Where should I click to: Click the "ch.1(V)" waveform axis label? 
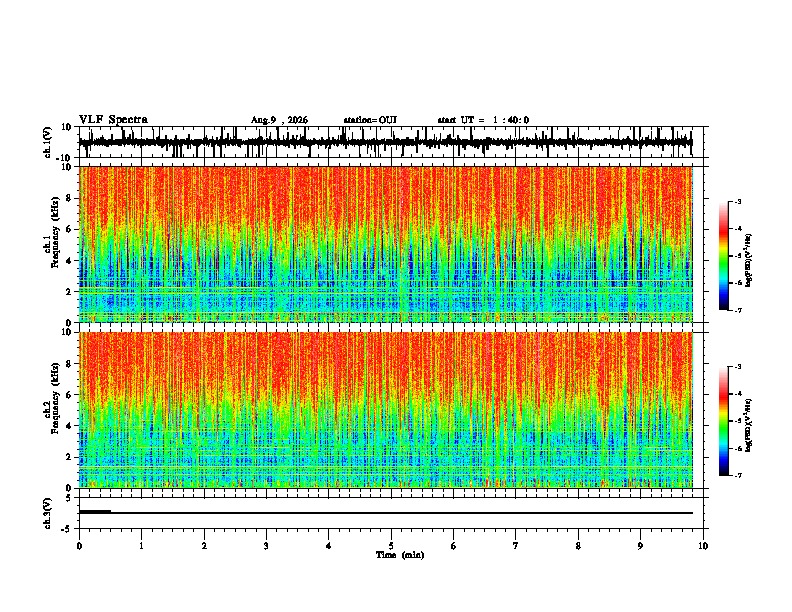coord(48,142)
